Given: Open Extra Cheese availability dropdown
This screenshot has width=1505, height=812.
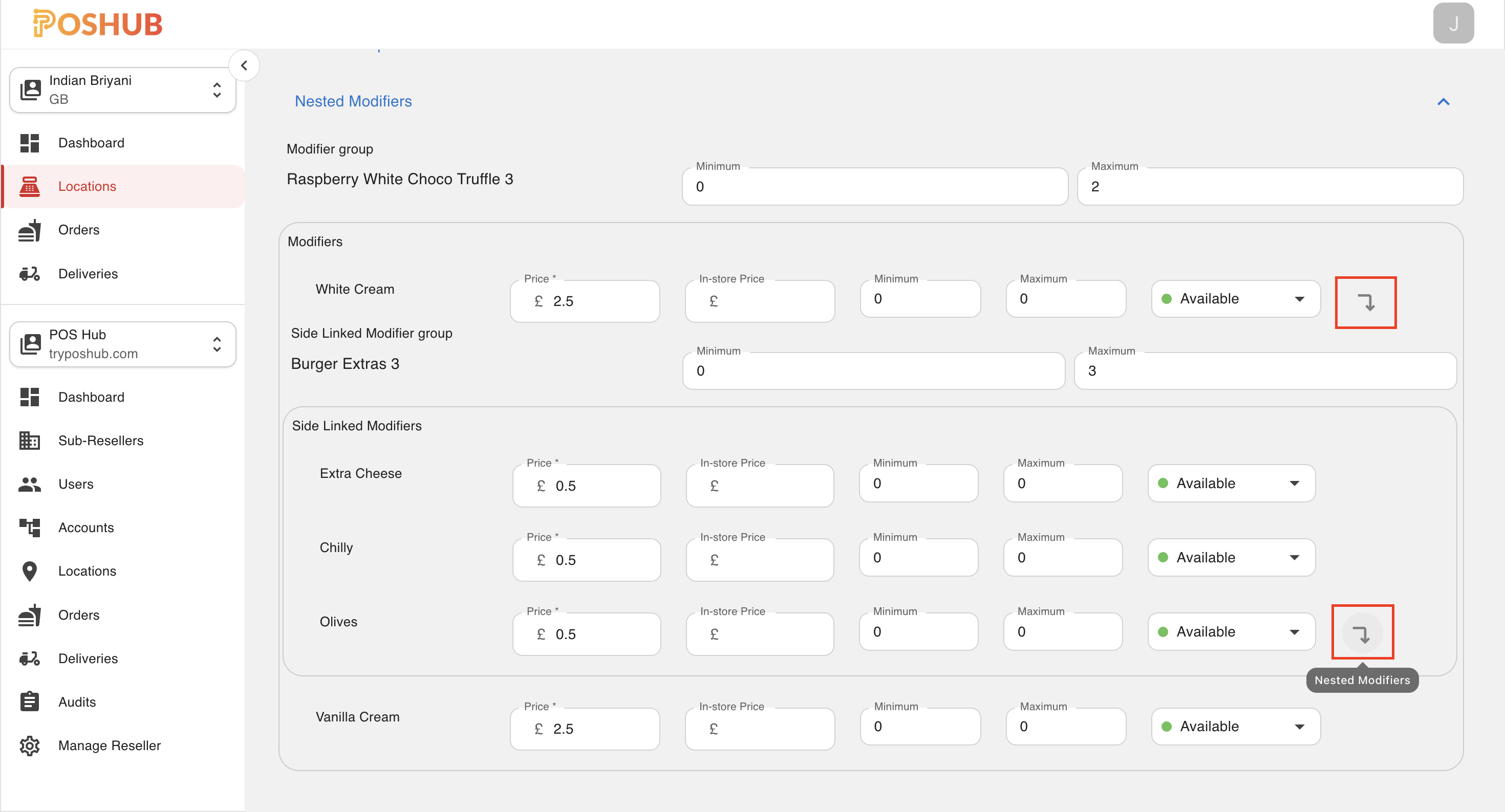Looking at the screenshot, I should [1232, 484].
